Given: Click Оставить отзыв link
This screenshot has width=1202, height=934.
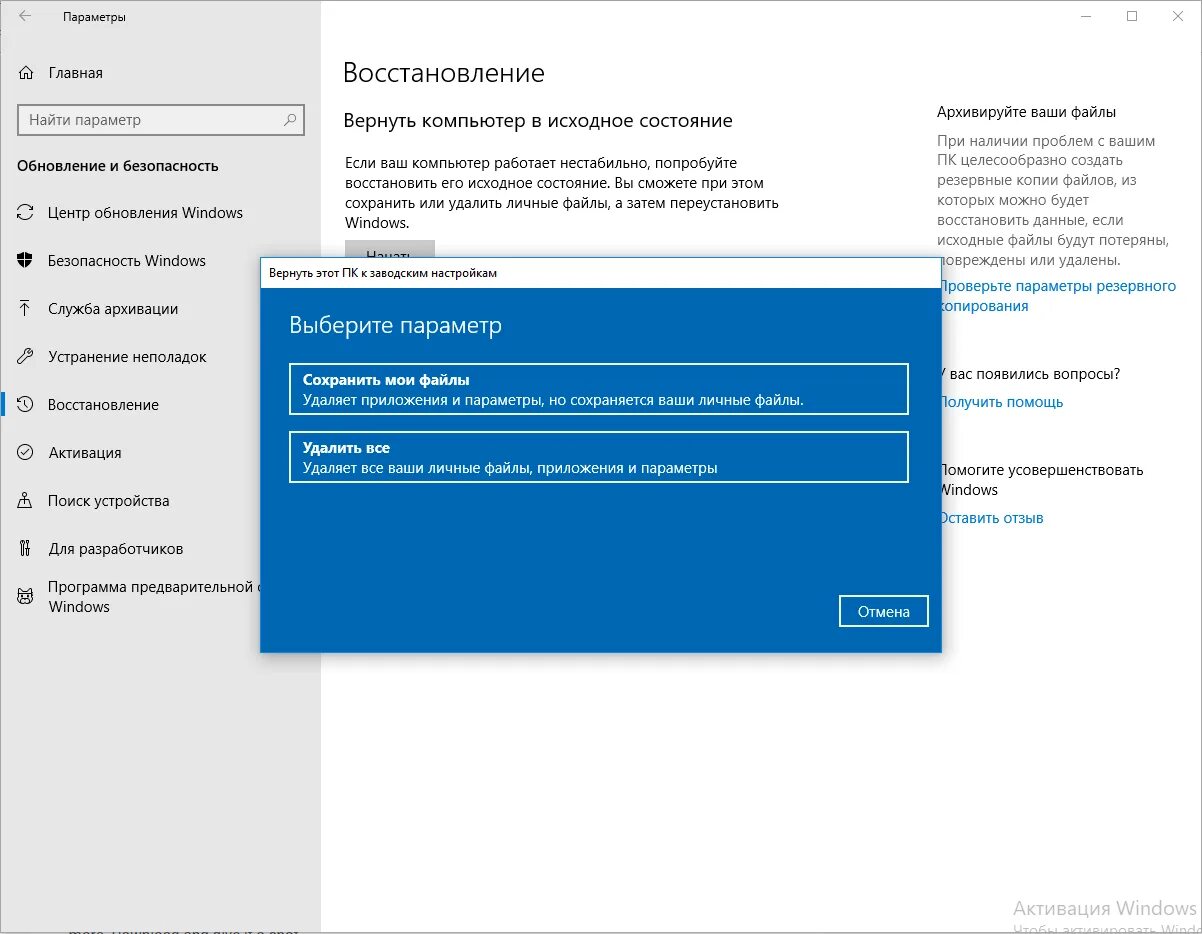Looking at the screenshot, I should (x=991, y=518).
